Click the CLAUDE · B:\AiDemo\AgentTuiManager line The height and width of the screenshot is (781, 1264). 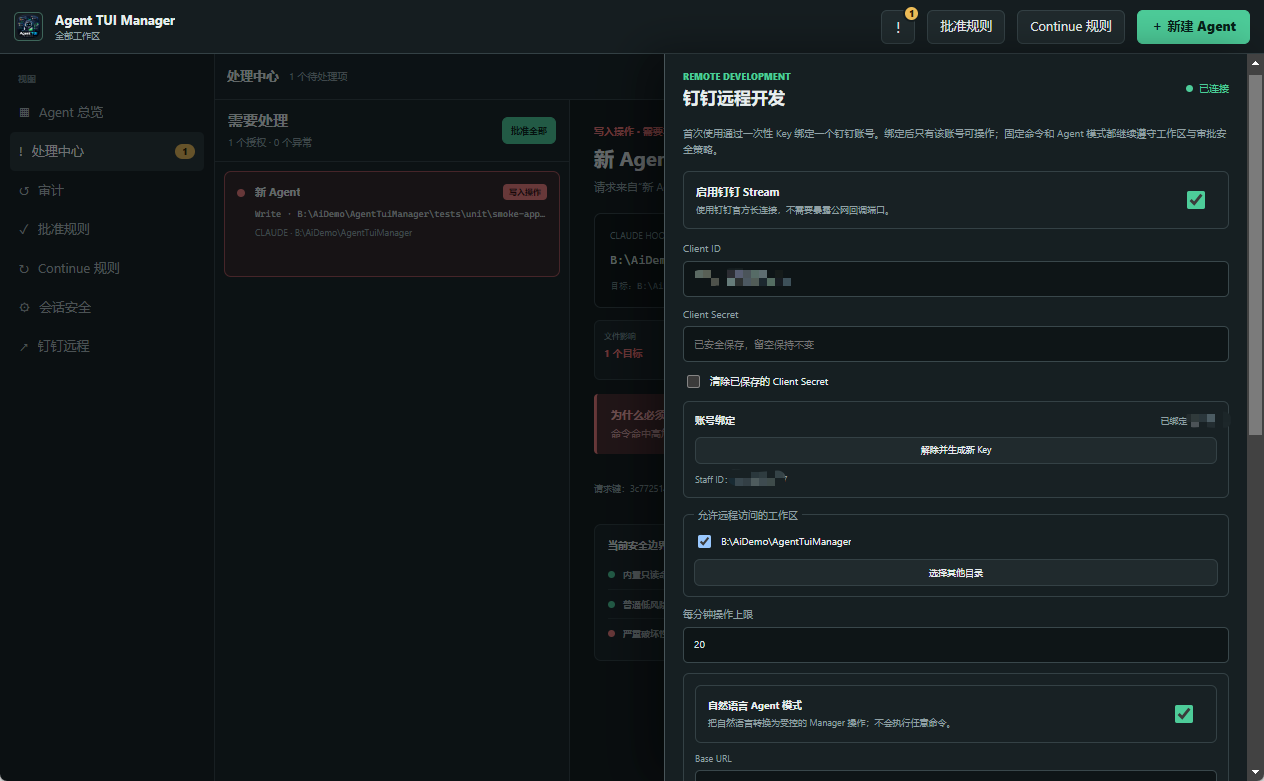(333, 233)
